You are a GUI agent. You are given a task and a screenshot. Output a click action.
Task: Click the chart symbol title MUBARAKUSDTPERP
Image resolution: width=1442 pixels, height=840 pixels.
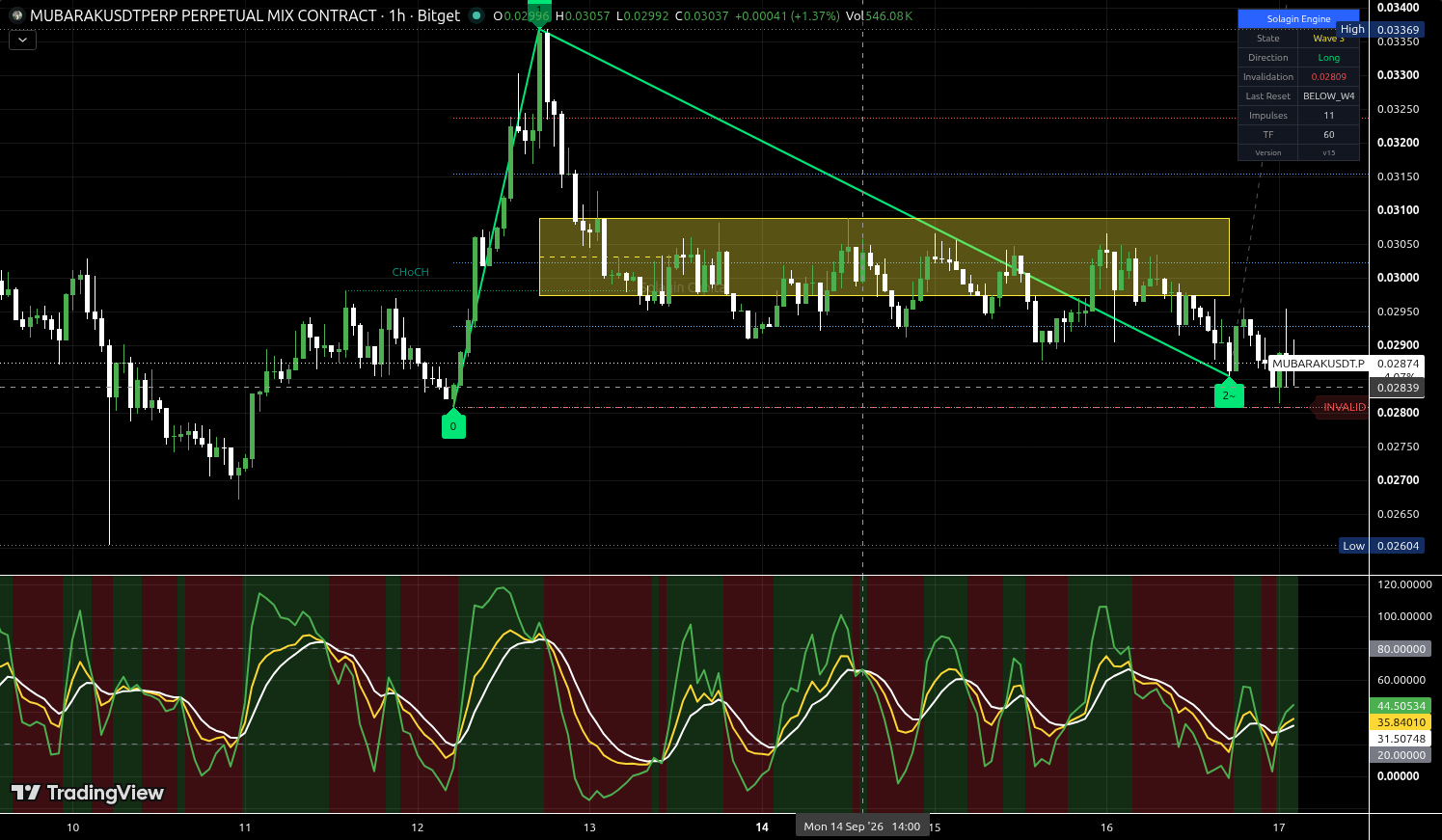point(245,15)
